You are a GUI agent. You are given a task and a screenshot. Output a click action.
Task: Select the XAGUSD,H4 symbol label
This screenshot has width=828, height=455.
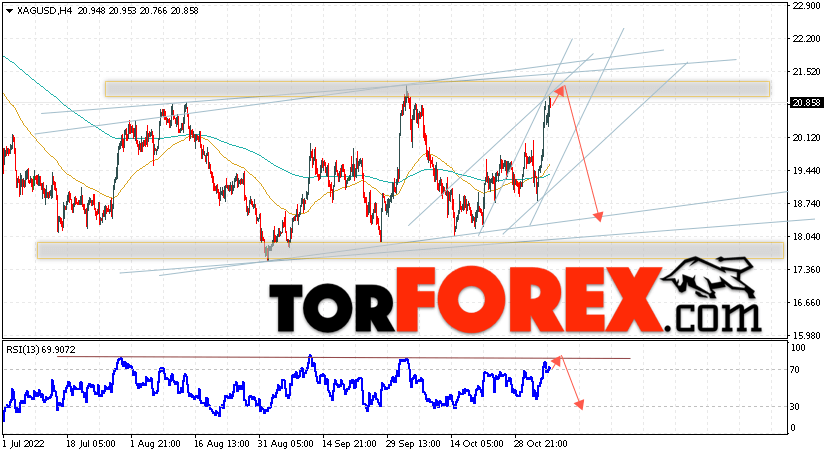[x=44, y=11]
